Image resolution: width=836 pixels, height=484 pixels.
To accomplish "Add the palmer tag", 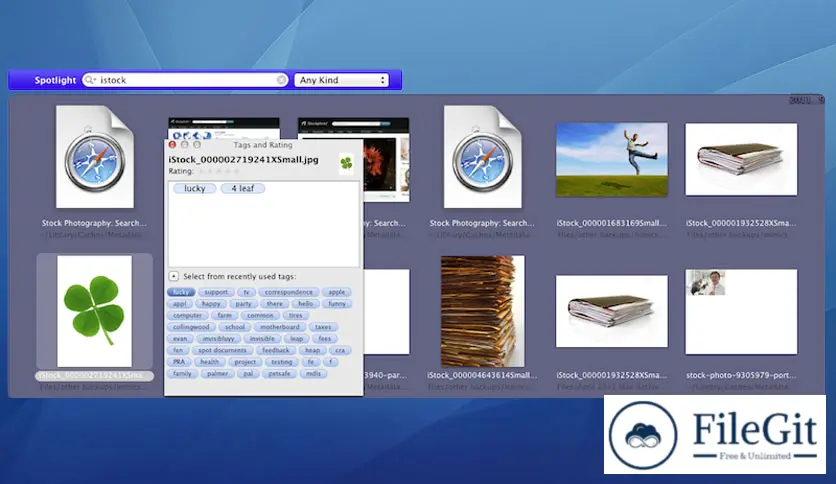I will [218, 374].
